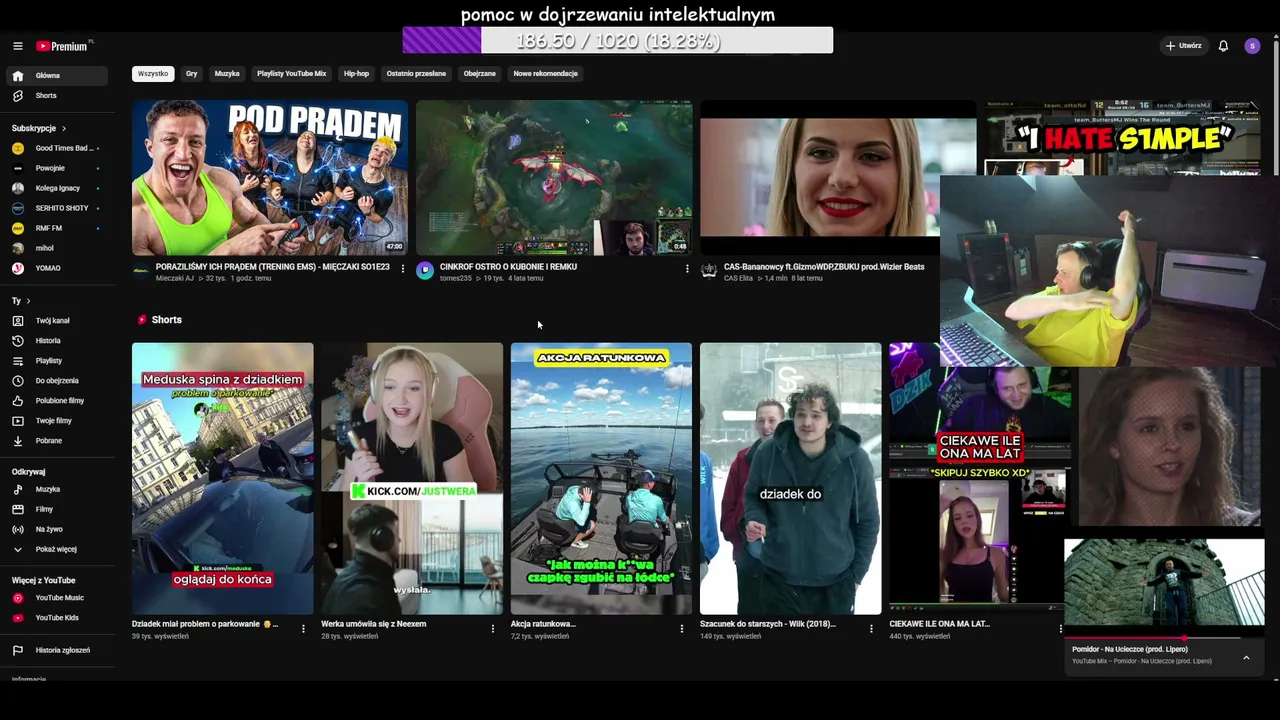Open the notifications bell

(x=1223, y=46)
